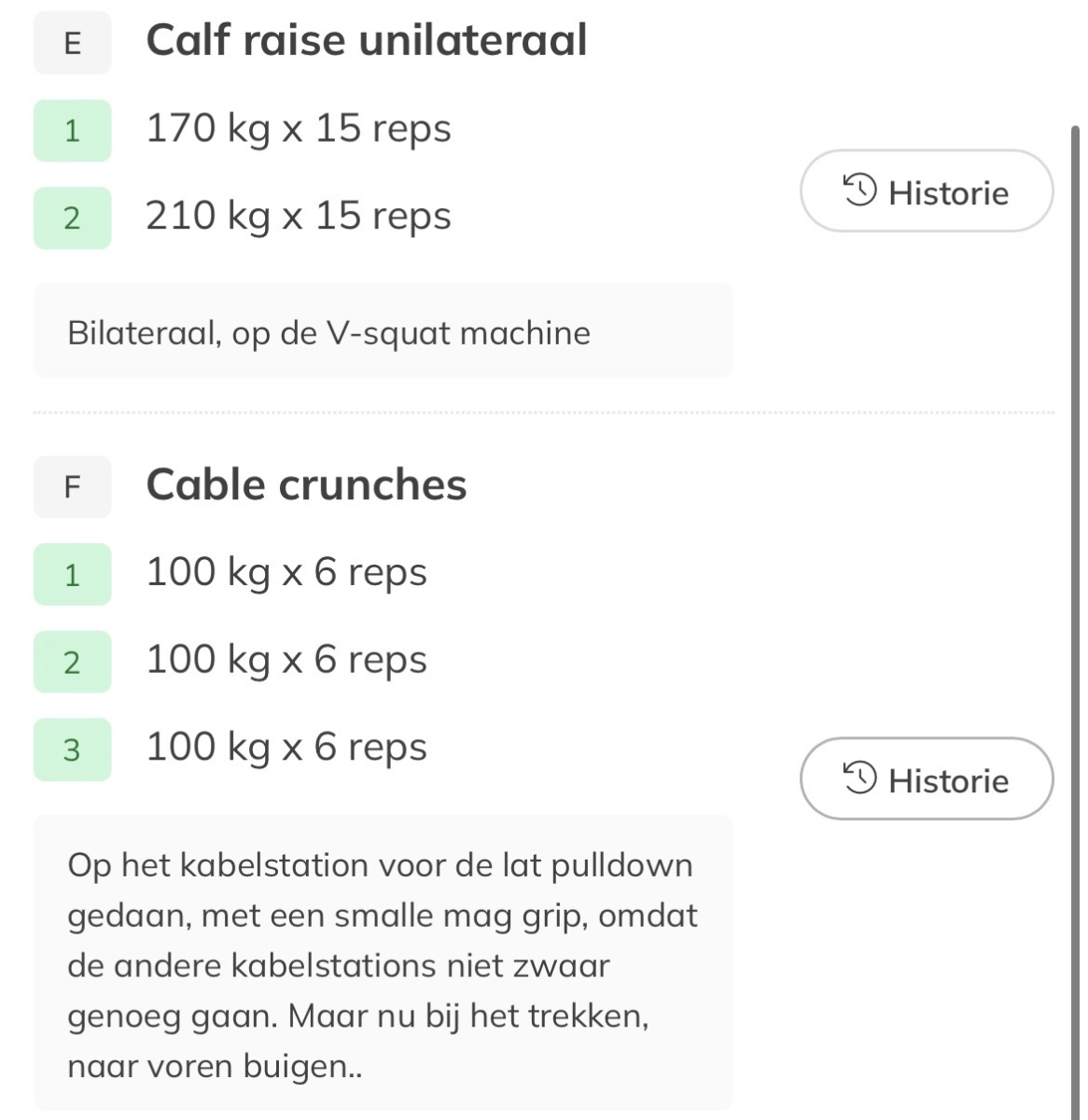
Task: Select the 210 kg x 15 reps set
Action: [298, 216]
